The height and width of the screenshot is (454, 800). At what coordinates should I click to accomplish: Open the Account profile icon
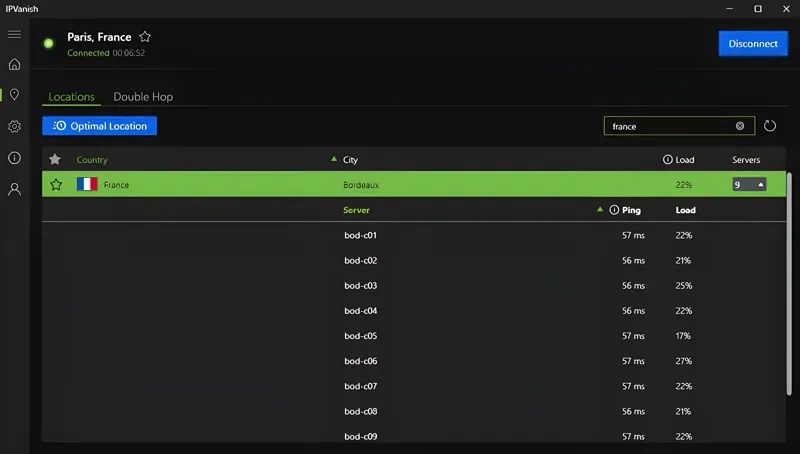click(x=14, y=189)
